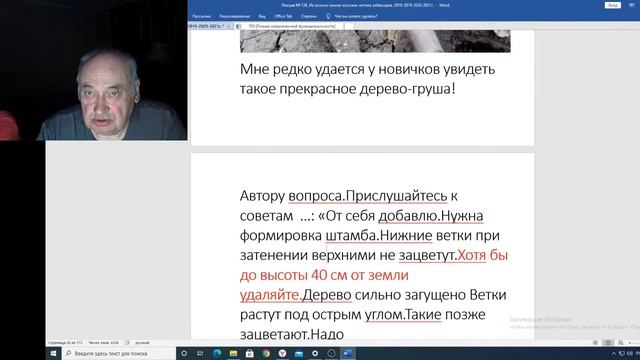Show hidden system tray icons chevron

point(613,353)
